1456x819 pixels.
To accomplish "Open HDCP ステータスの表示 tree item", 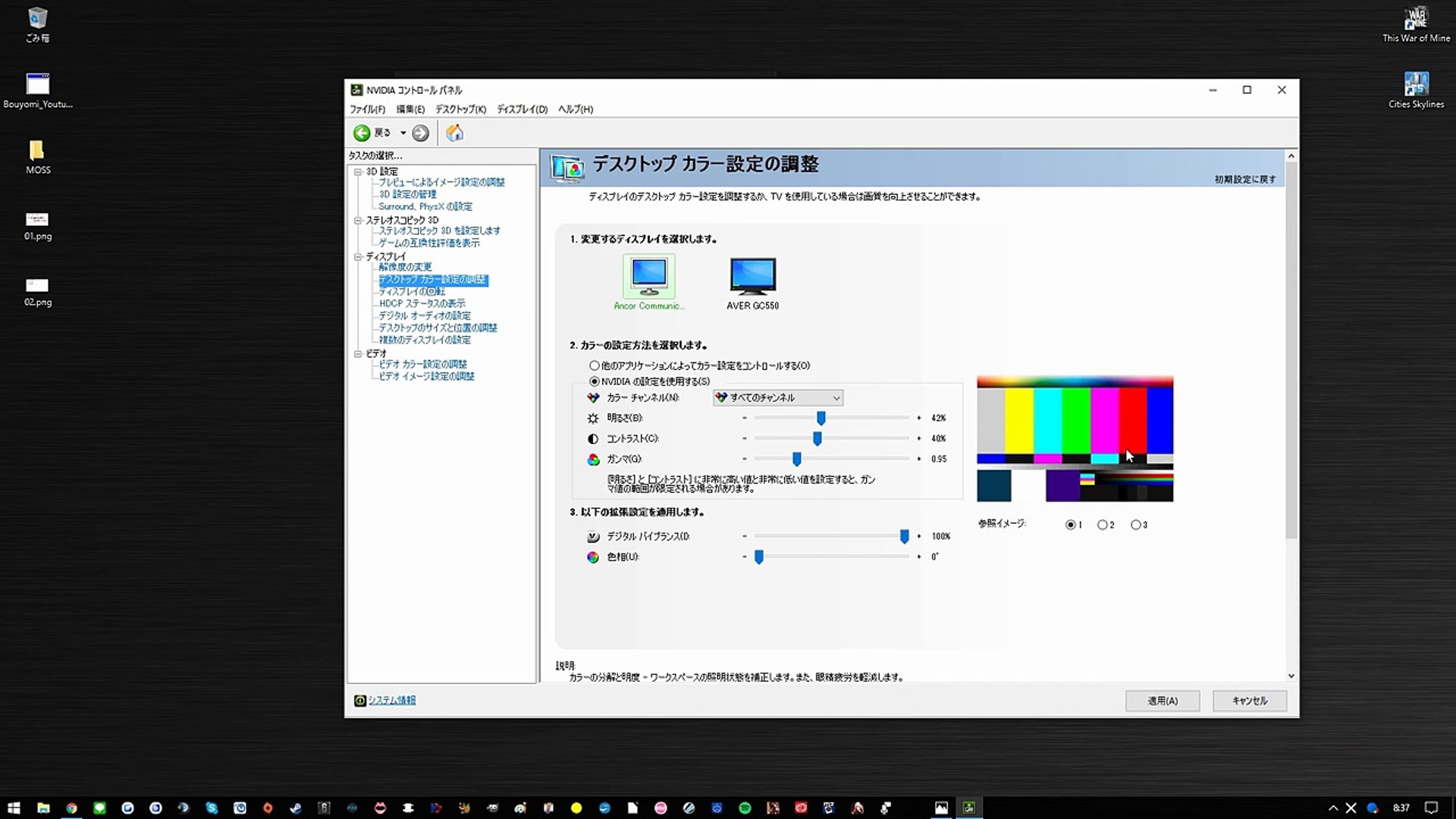I will (x=422, y=303).
